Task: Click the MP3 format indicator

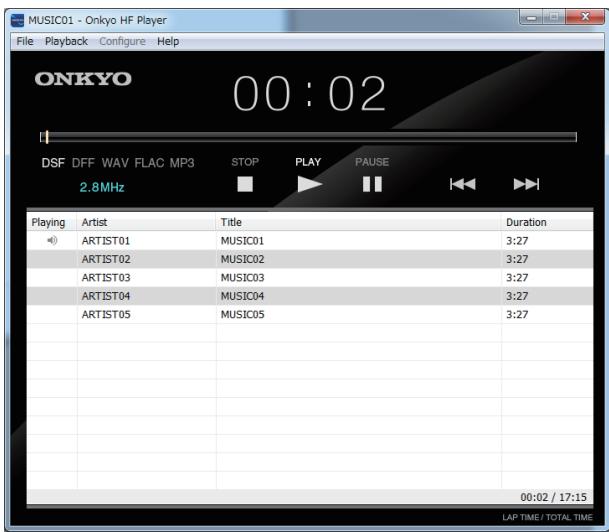Action: point(182,163)
